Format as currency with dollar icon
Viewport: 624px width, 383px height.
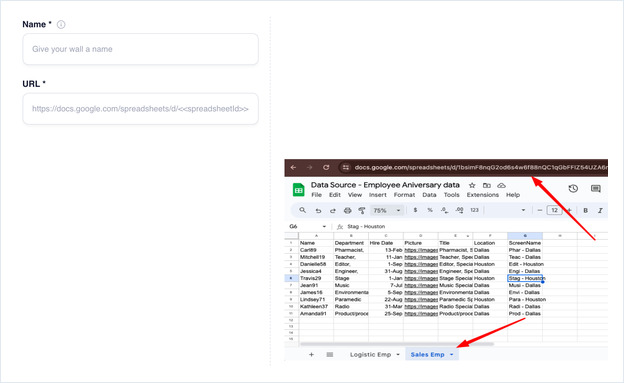point(415,210)
